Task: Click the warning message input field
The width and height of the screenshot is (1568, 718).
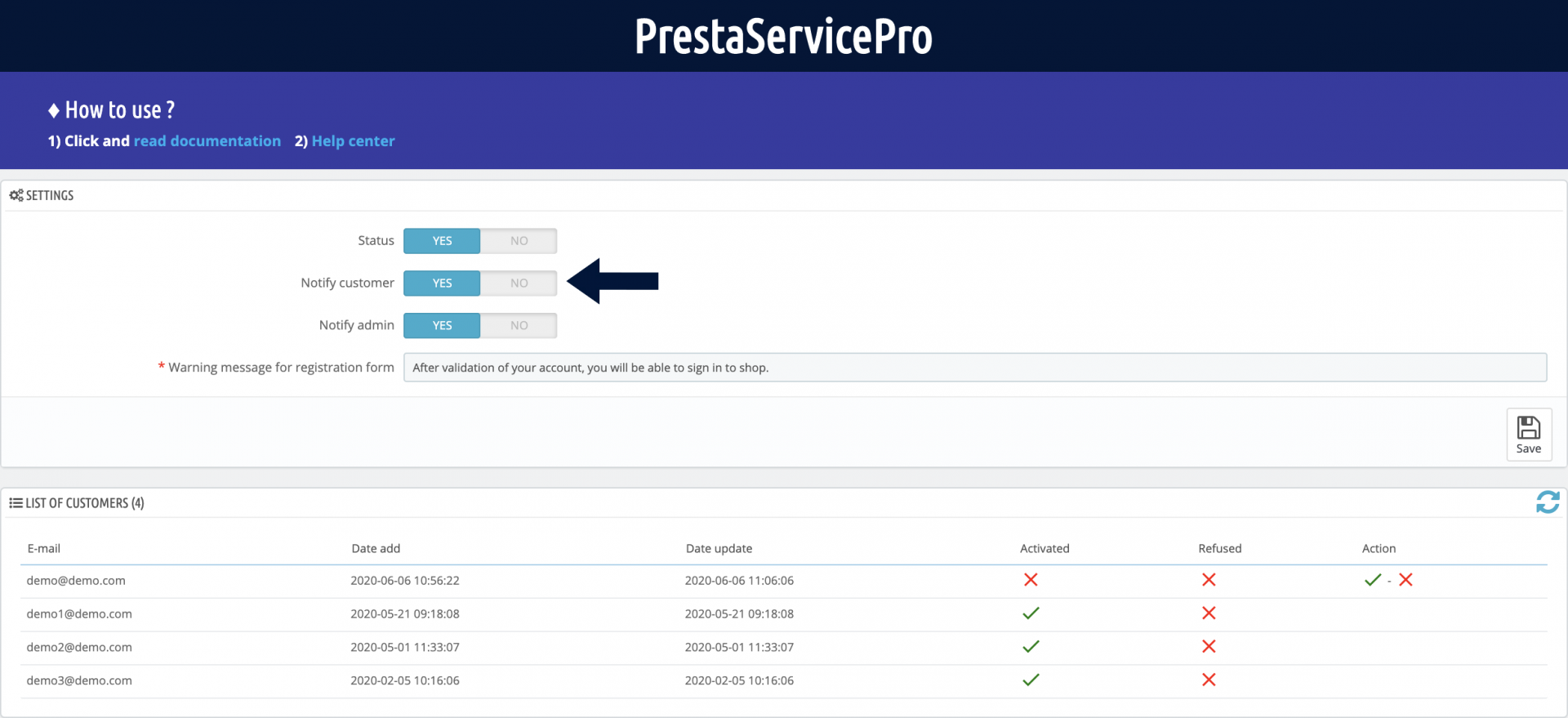Action: pyautogui.click(x=975, y=368)
